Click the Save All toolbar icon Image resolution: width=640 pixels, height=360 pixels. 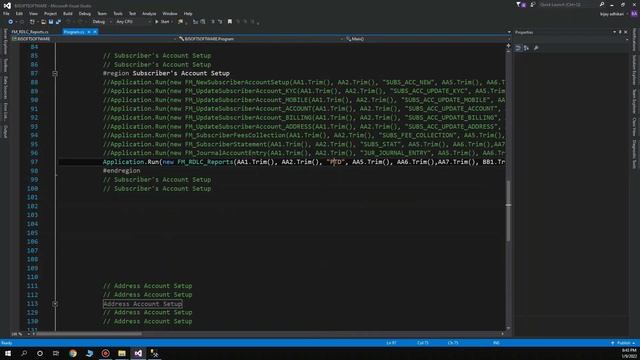click(58, 22)
